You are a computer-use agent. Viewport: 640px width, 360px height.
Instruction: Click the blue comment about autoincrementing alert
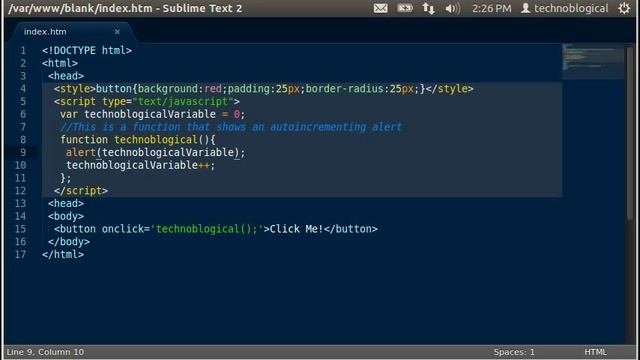tap(231, 127)
